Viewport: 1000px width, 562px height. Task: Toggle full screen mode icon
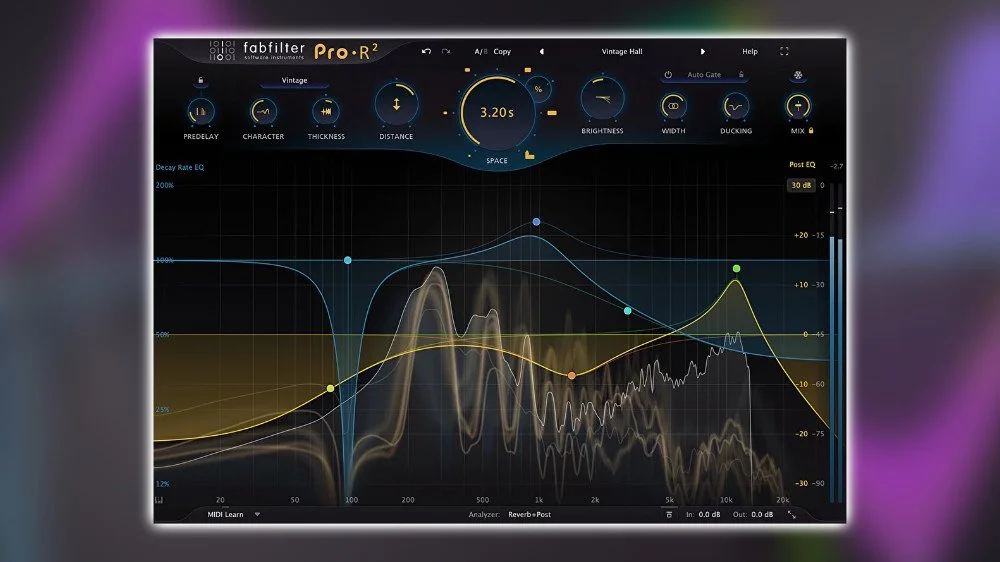[x=784, y=51]
